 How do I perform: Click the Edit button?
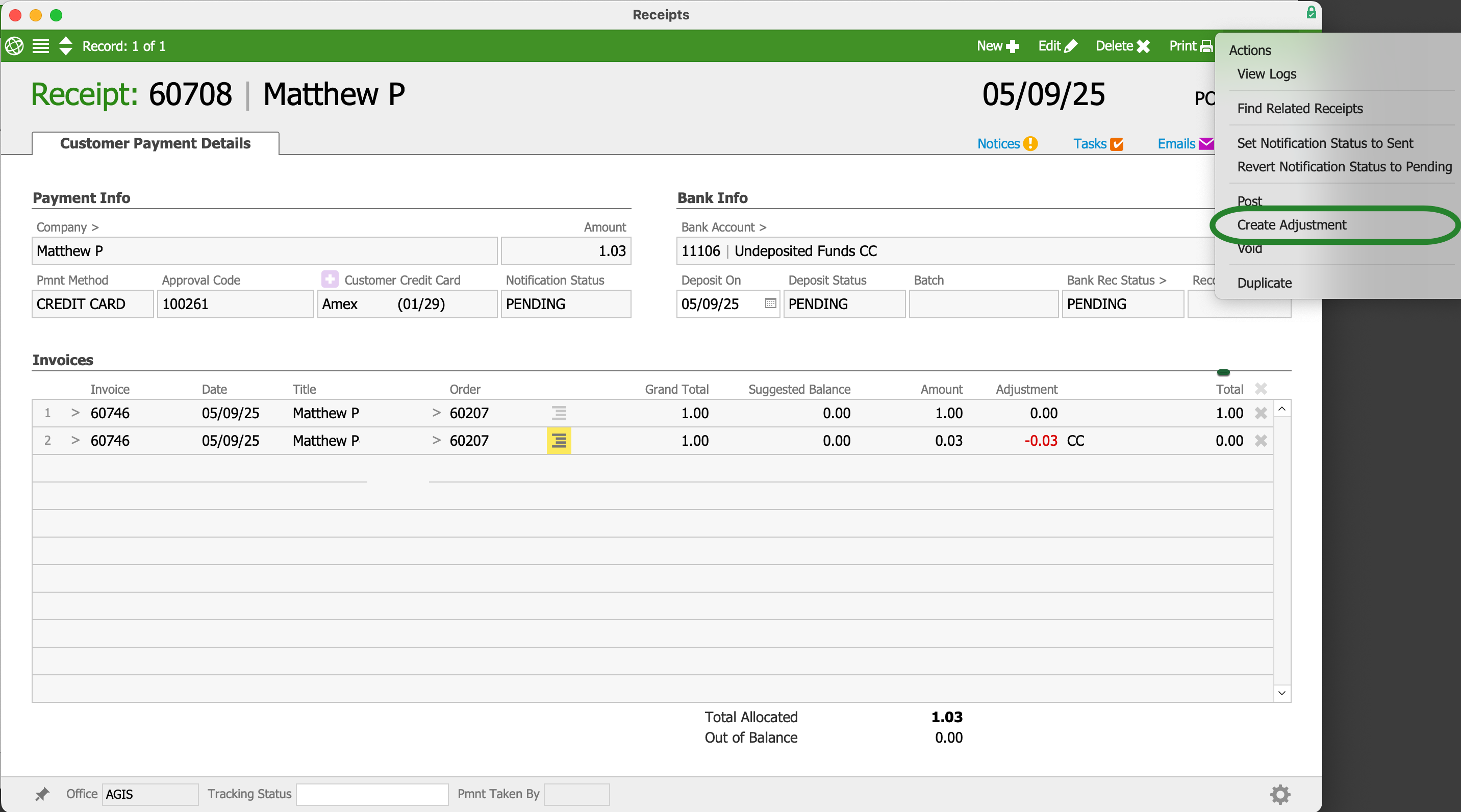coord(1056,46)
